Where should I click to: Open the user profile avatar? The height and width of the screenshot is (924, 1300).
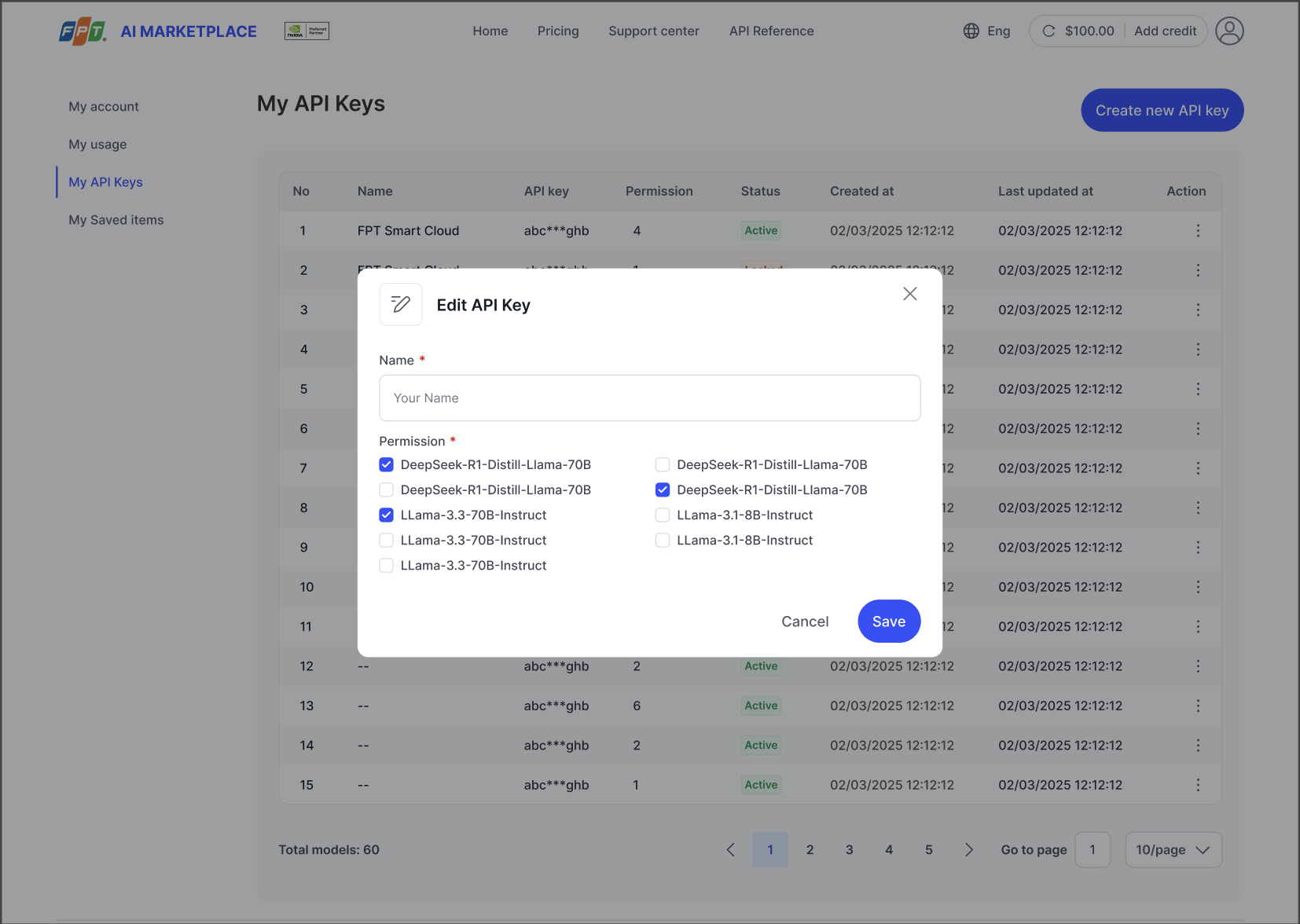click(x=1229, y=31)
